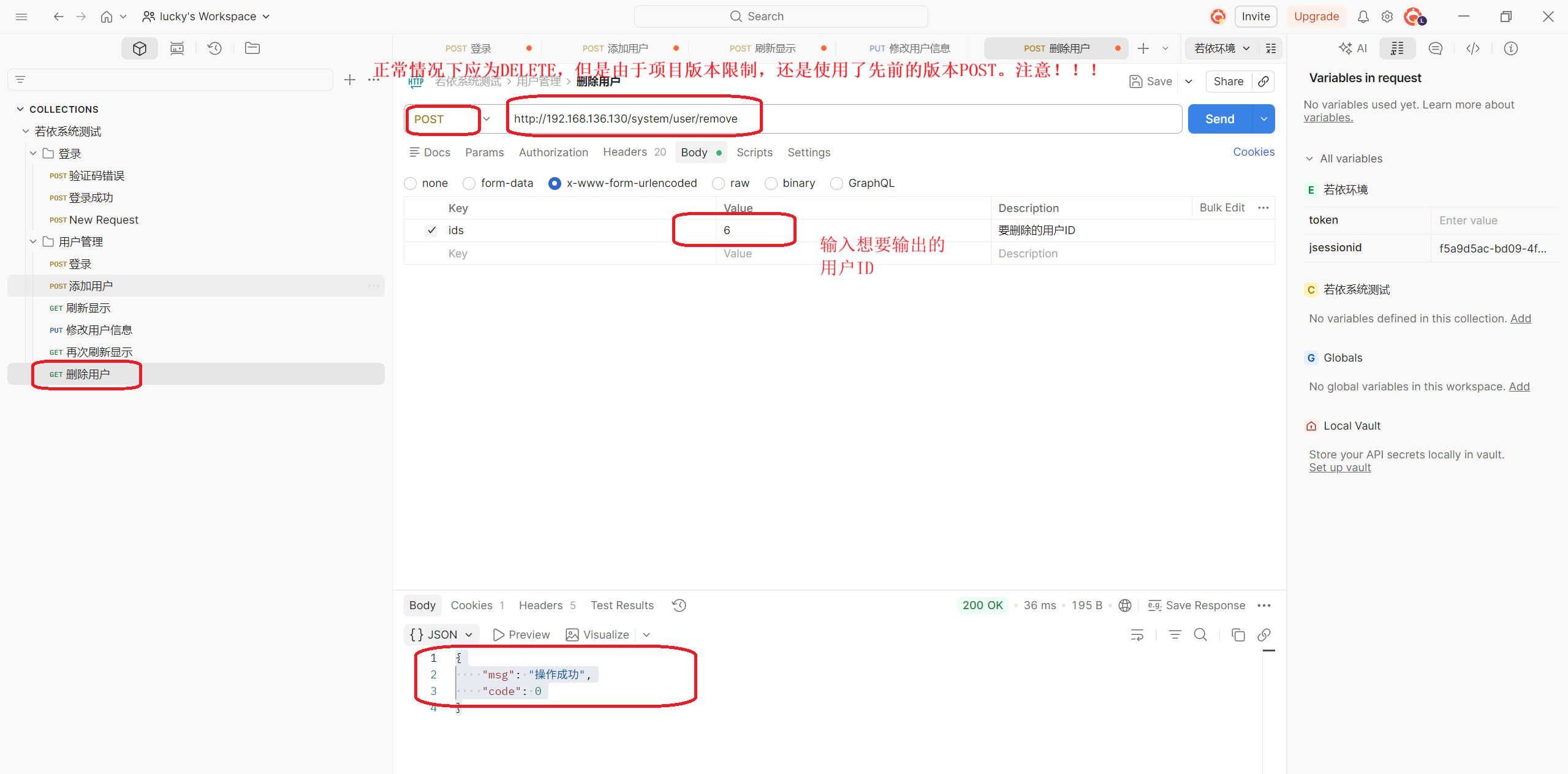Switch to the Authorization tab
Screen dimensions: 1568x774
(x=553, y=153)
